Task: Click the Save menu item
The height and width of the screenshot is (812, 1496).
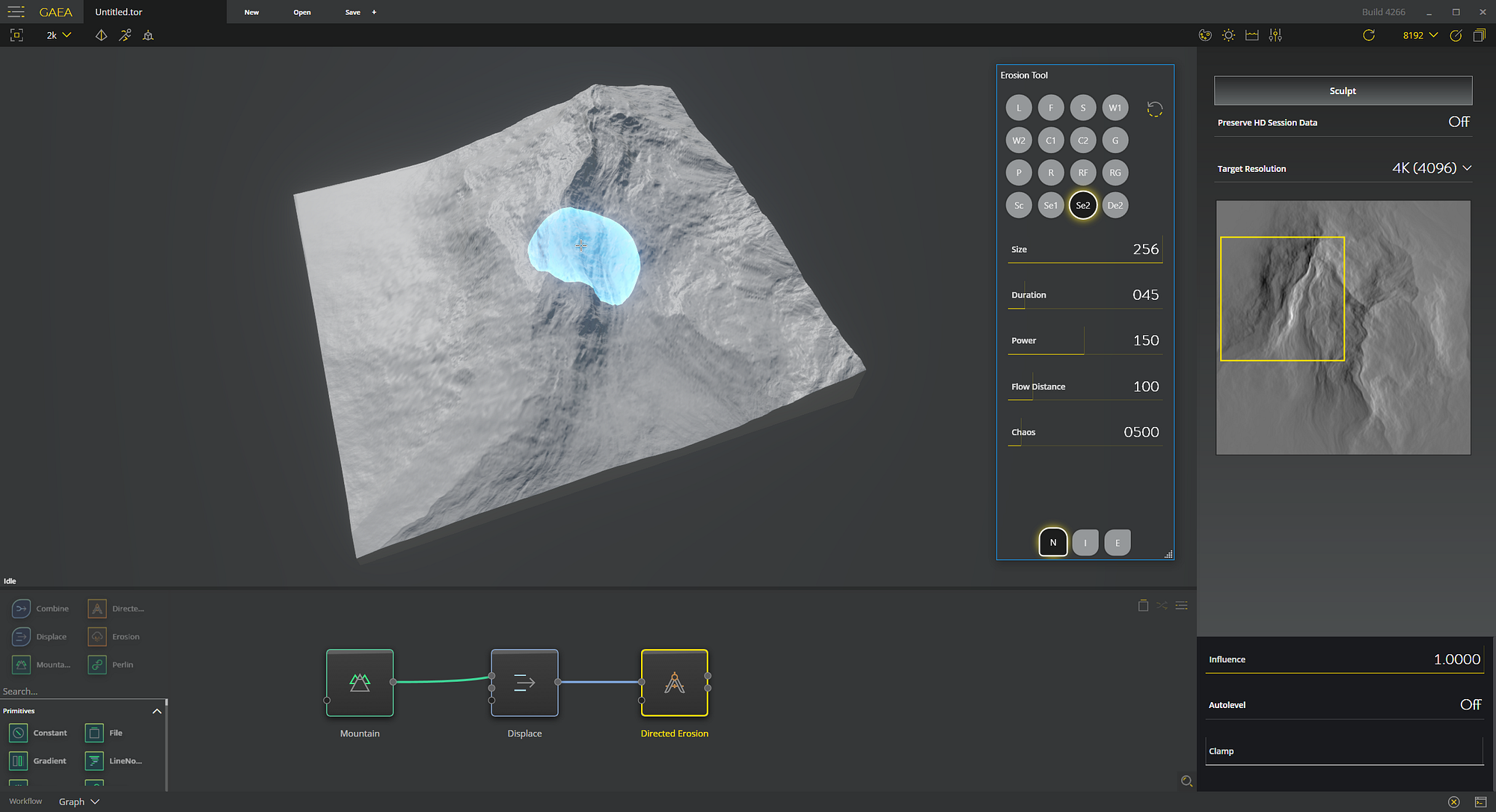Action: tap(352, 12)
